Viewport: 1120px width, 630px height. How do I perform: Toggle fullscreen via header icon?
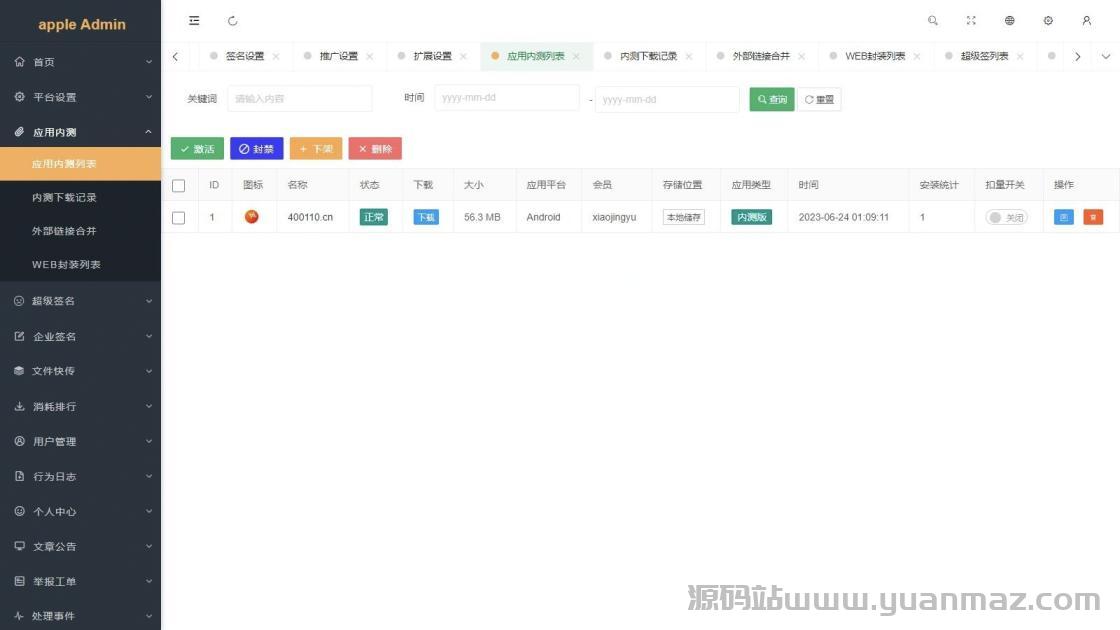tap(971, 21)
